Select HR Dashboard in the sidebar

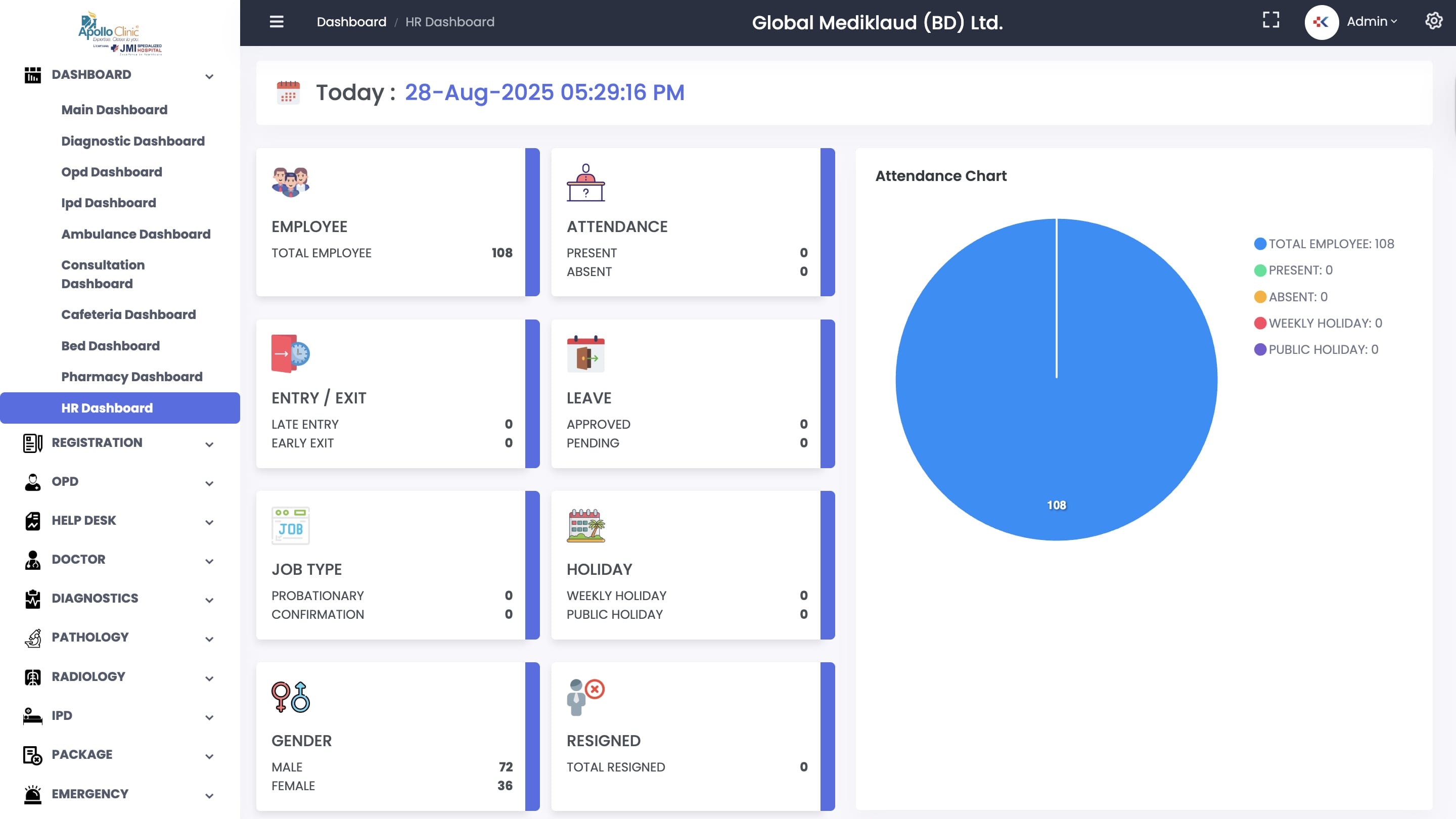tap(106, 407)
